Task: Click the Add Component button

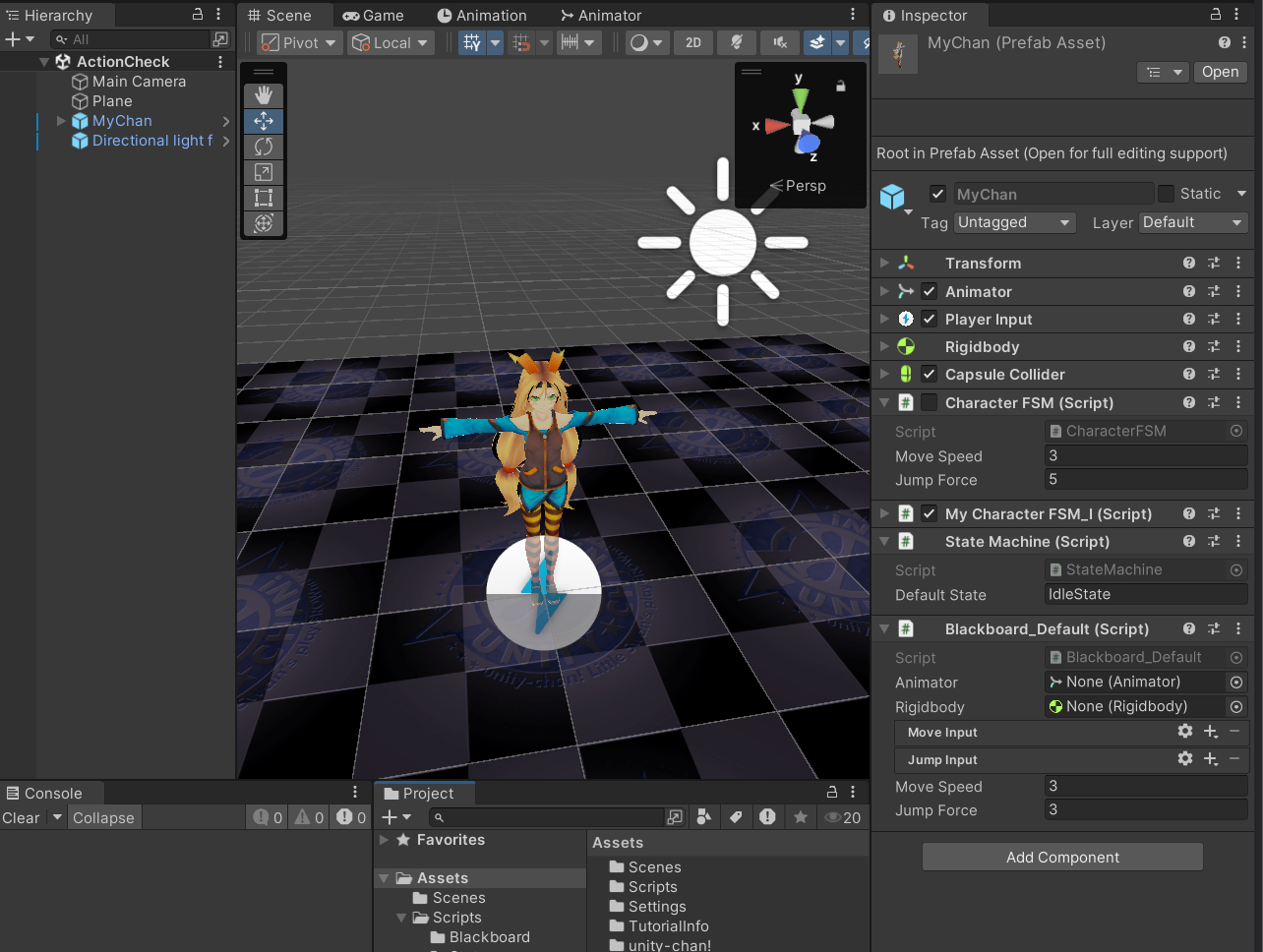Action: point(1062,857)
